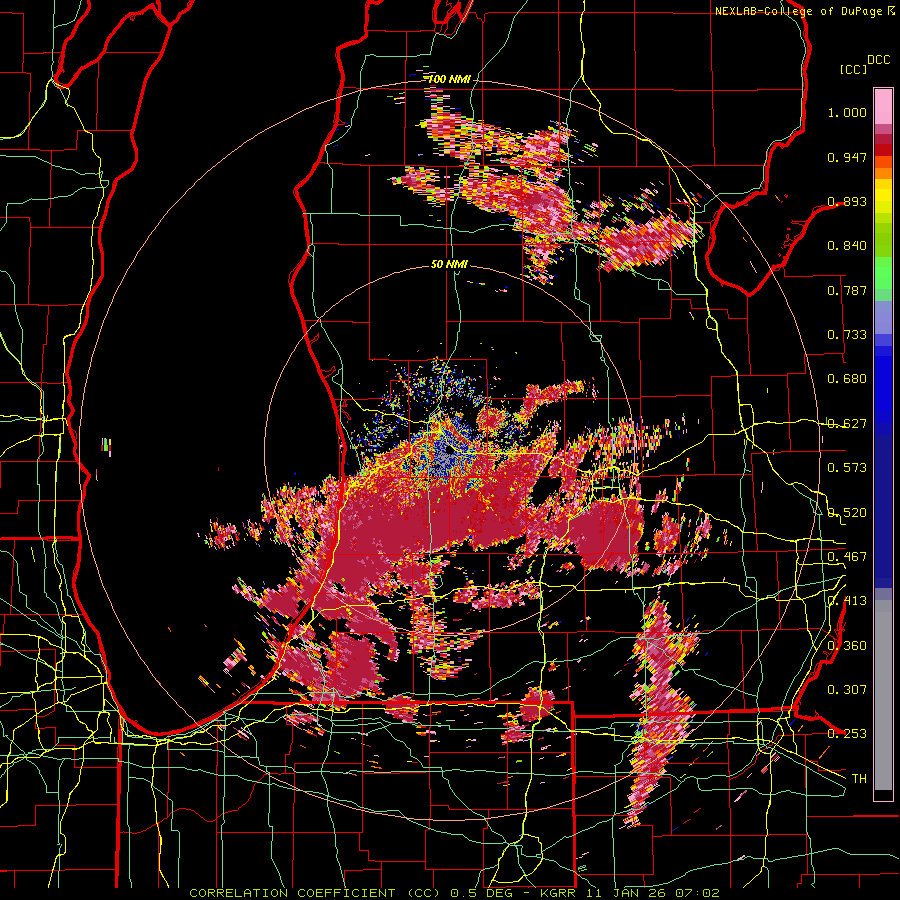Click the 0.573 color scale value
This screenshot has width=900, height=900.
coord(847,468)
